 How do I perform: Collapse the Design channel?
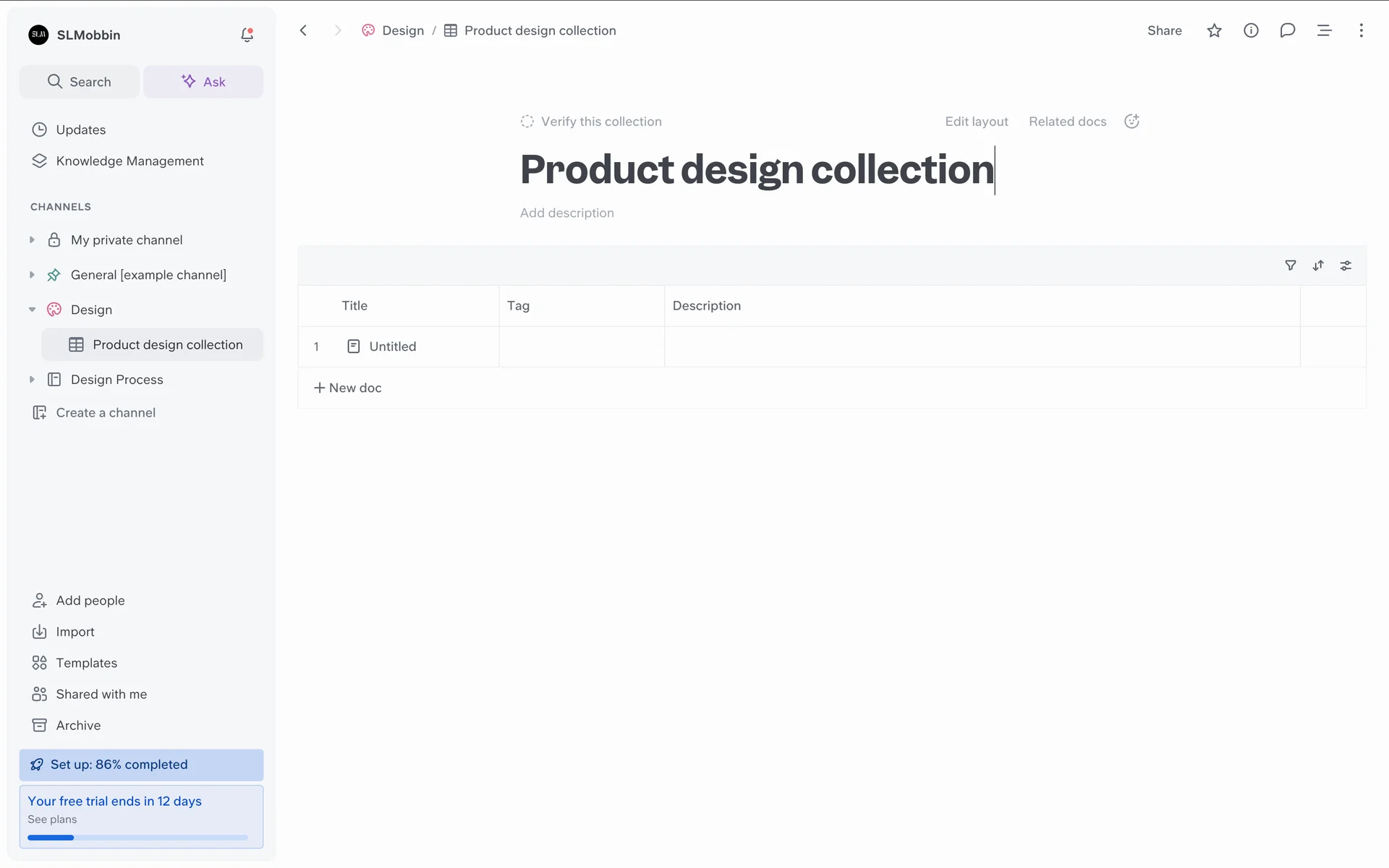pos(32,310)
